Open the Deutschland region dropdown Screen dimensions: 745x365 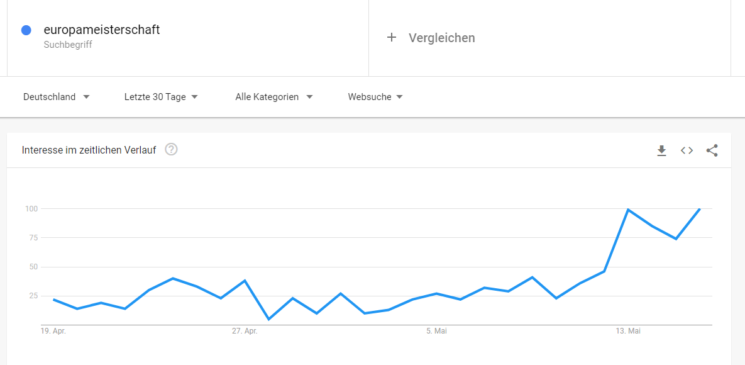click(x=57, y=97)
